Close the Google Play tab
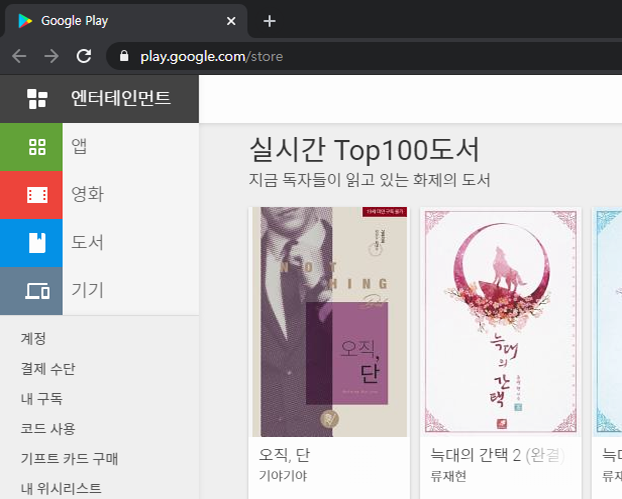Screen dimensions: 622x499 click(231, 21)
